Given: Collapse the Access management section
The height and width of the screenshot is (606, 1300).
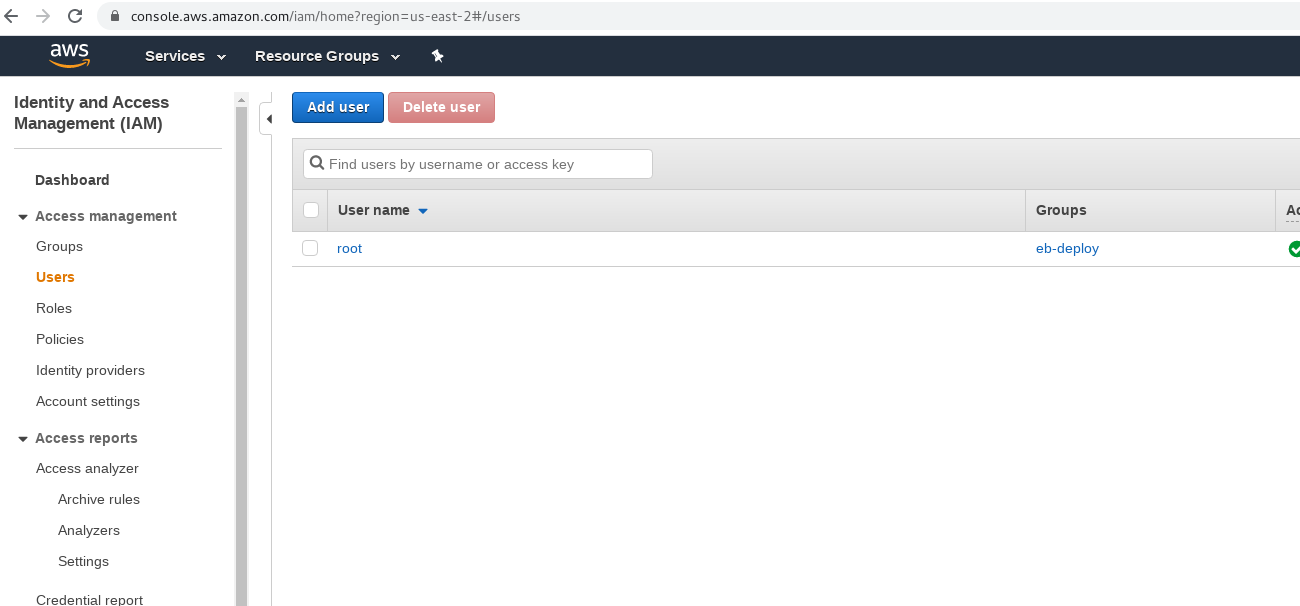Looking at the screenshot, I should 23,217.
